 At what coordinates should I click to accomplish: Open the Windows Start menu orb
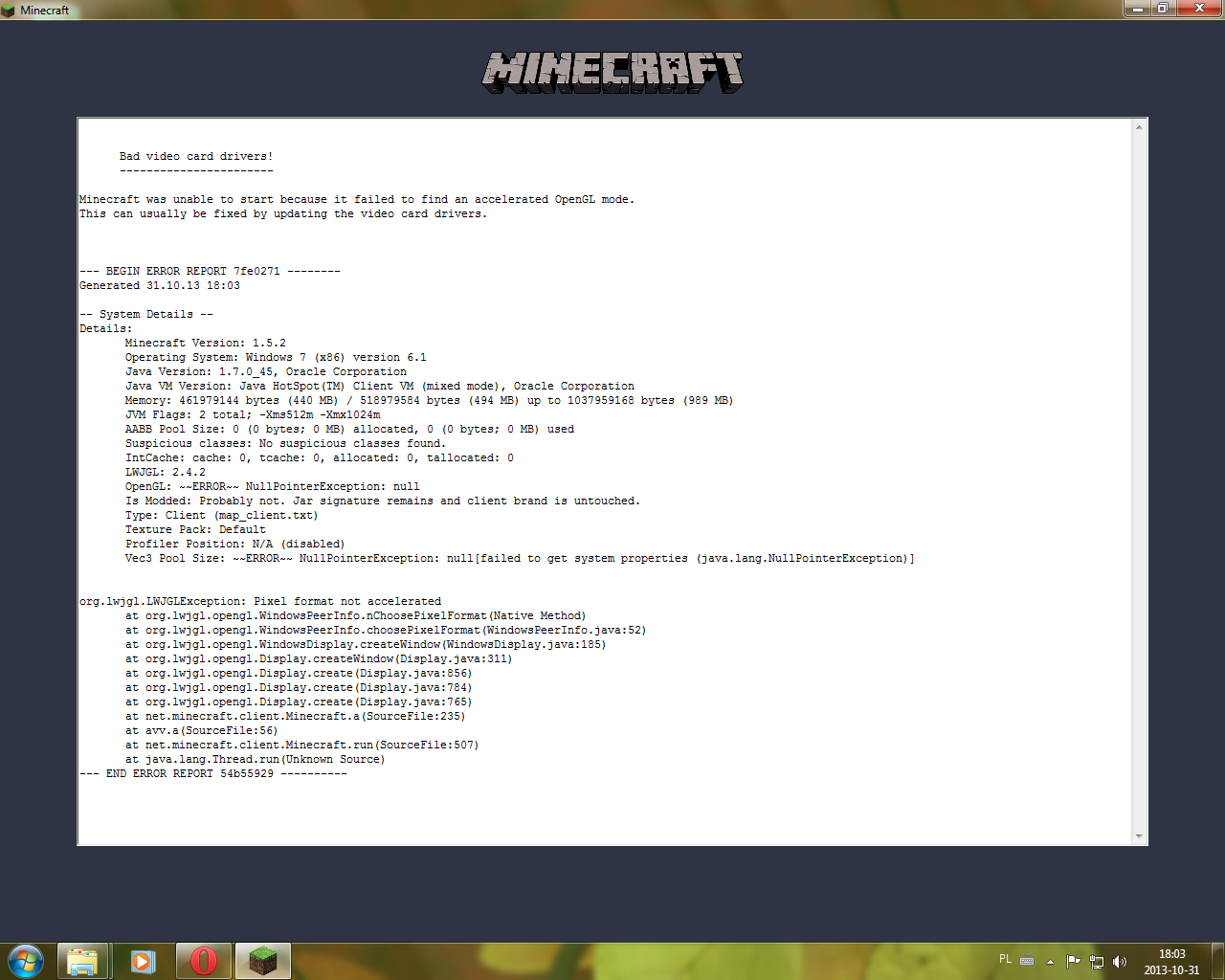click(25, 961)
